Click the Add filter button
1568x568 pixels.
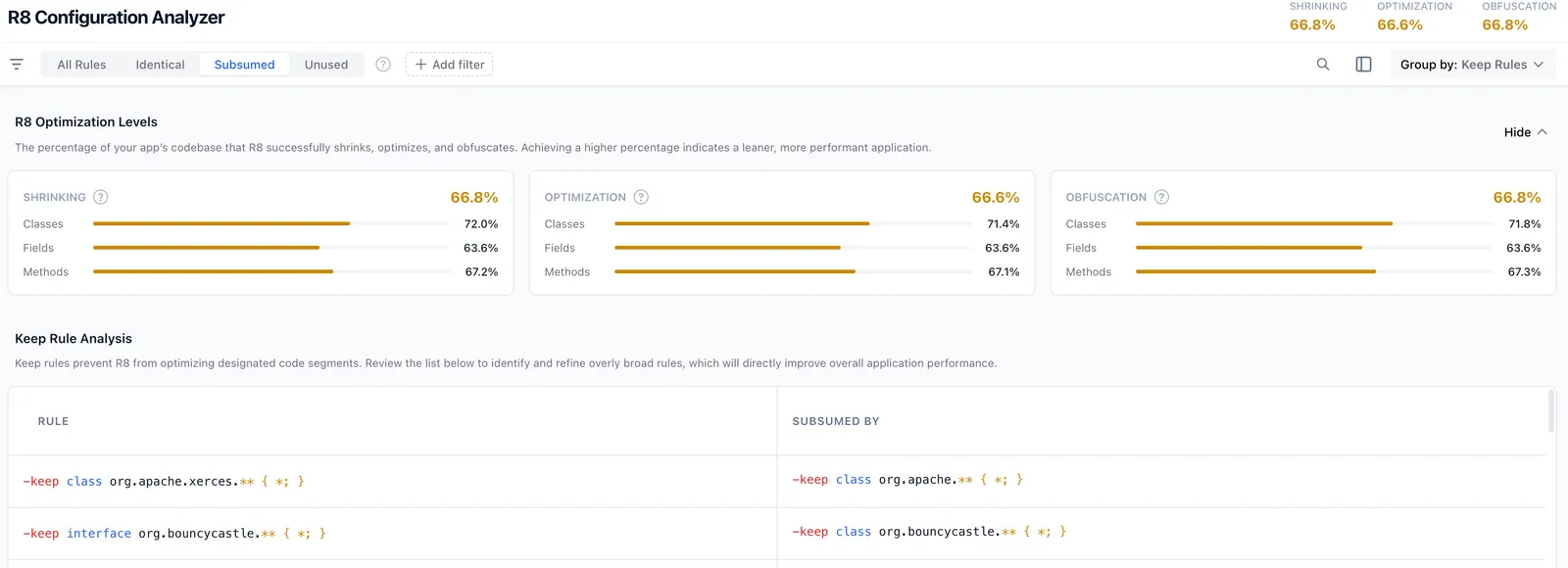point(449,65)
